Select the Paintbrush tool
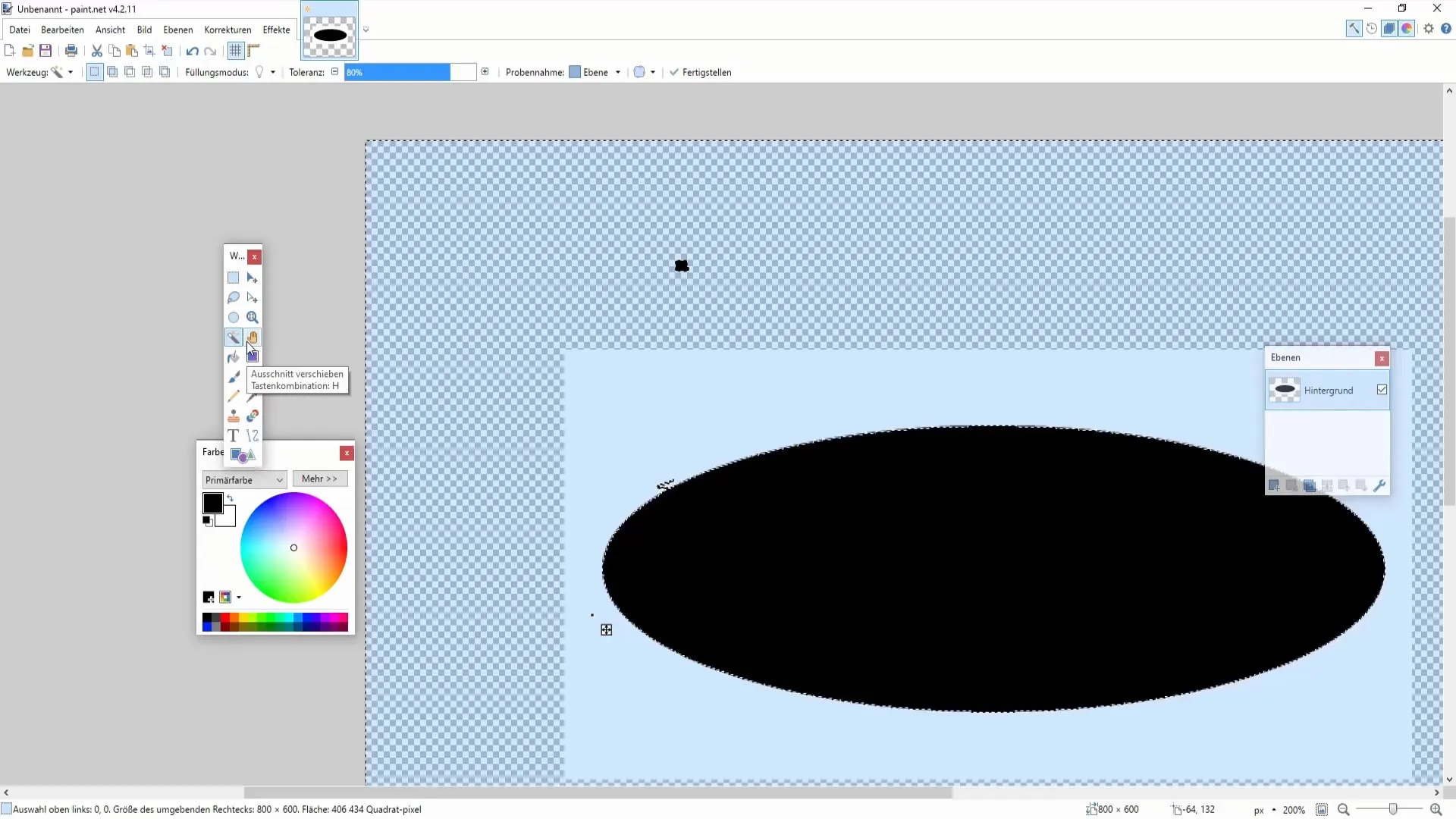 click(x=234, y=376)
